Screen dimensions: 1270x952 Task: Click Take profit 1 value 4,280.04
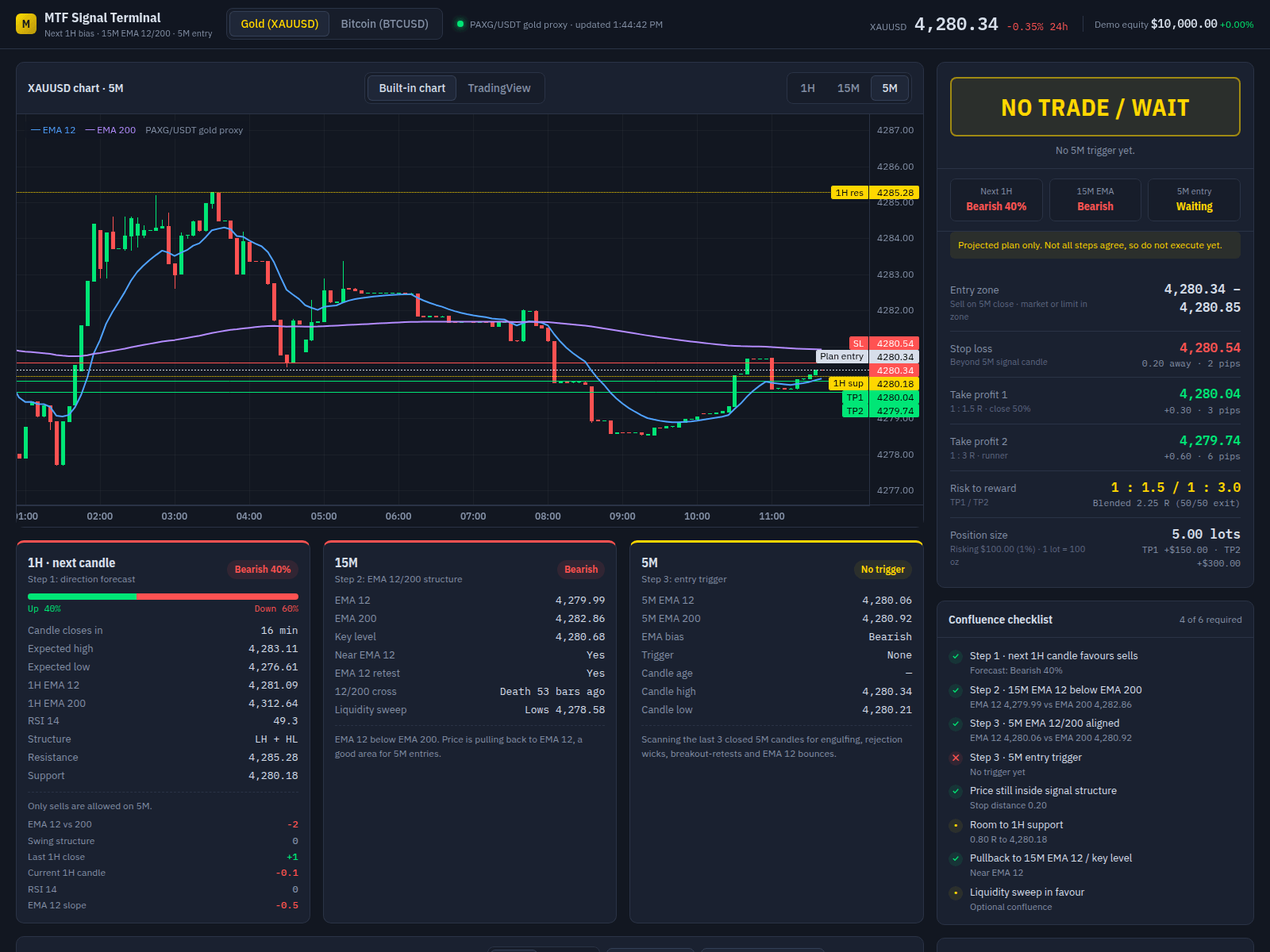[x=1210, y=393]
